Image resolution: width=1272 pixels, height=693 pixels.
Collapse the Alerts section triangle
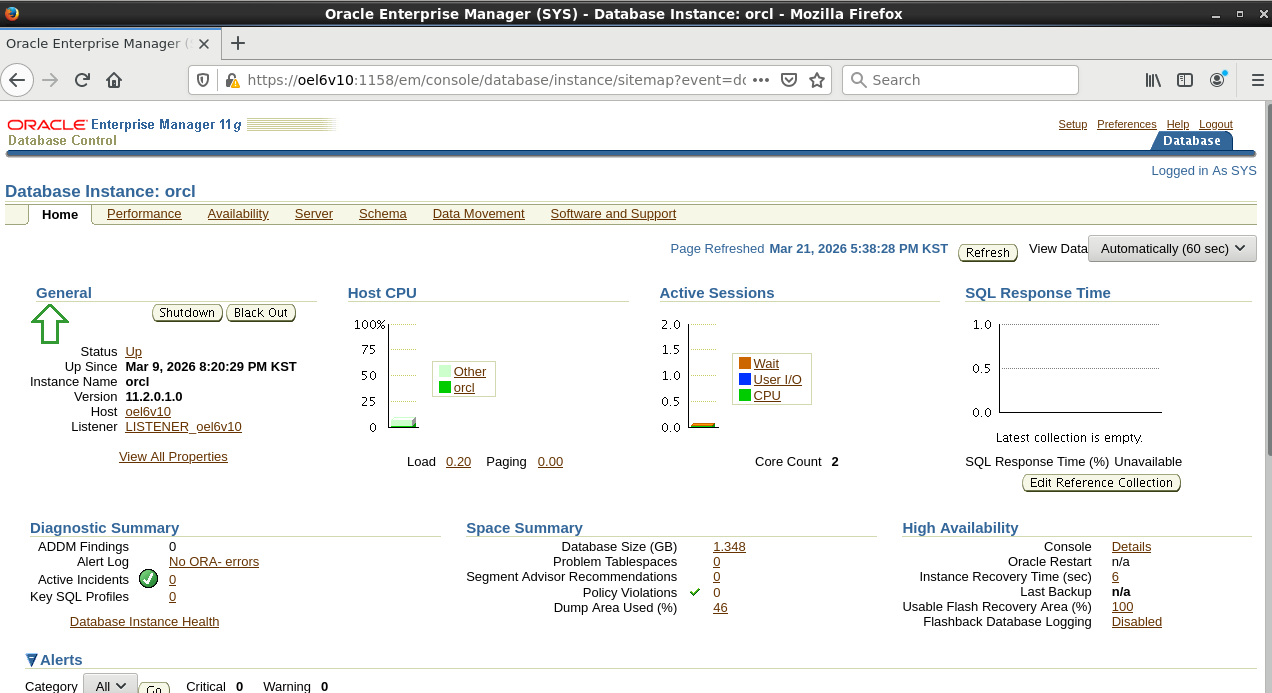pyautogui.click(x=32, y=660)
